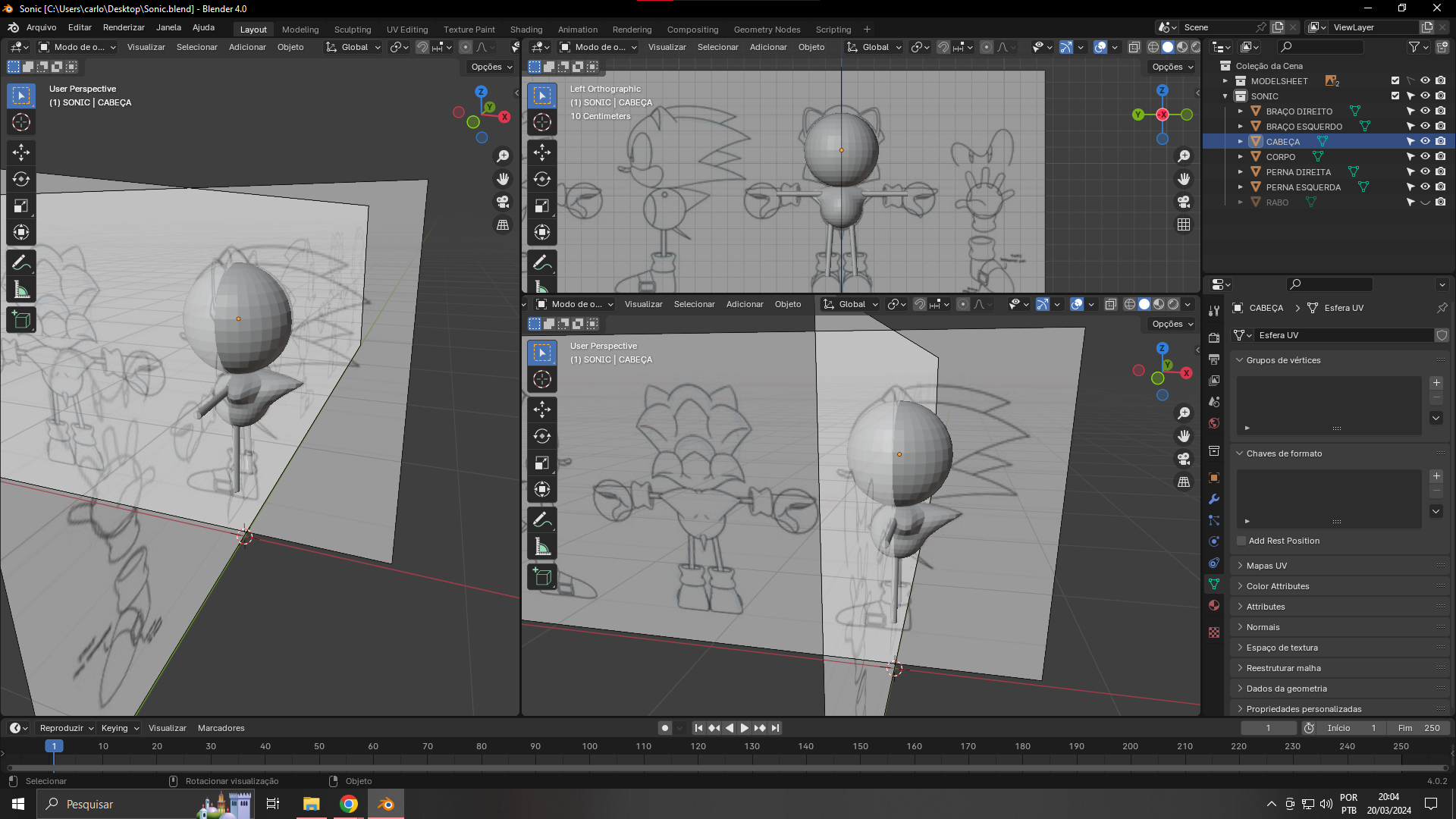Select the Move tool in left viewport
This screenshot has height=819, width=1456.
pos(21,152)
